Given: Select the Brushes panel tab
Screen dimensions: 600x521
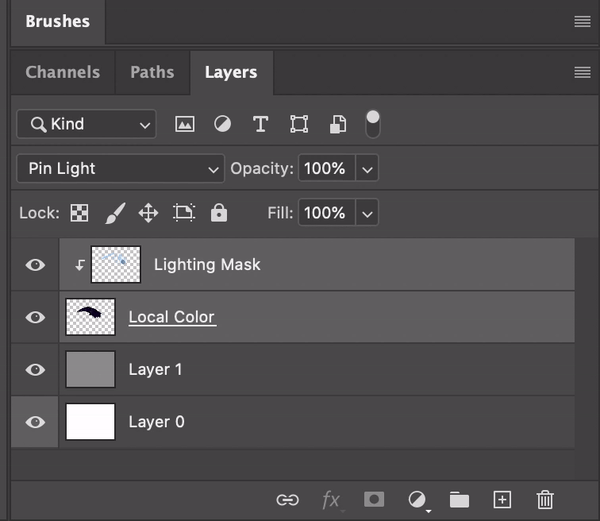Looking at the screenshot, I should 58,21.
